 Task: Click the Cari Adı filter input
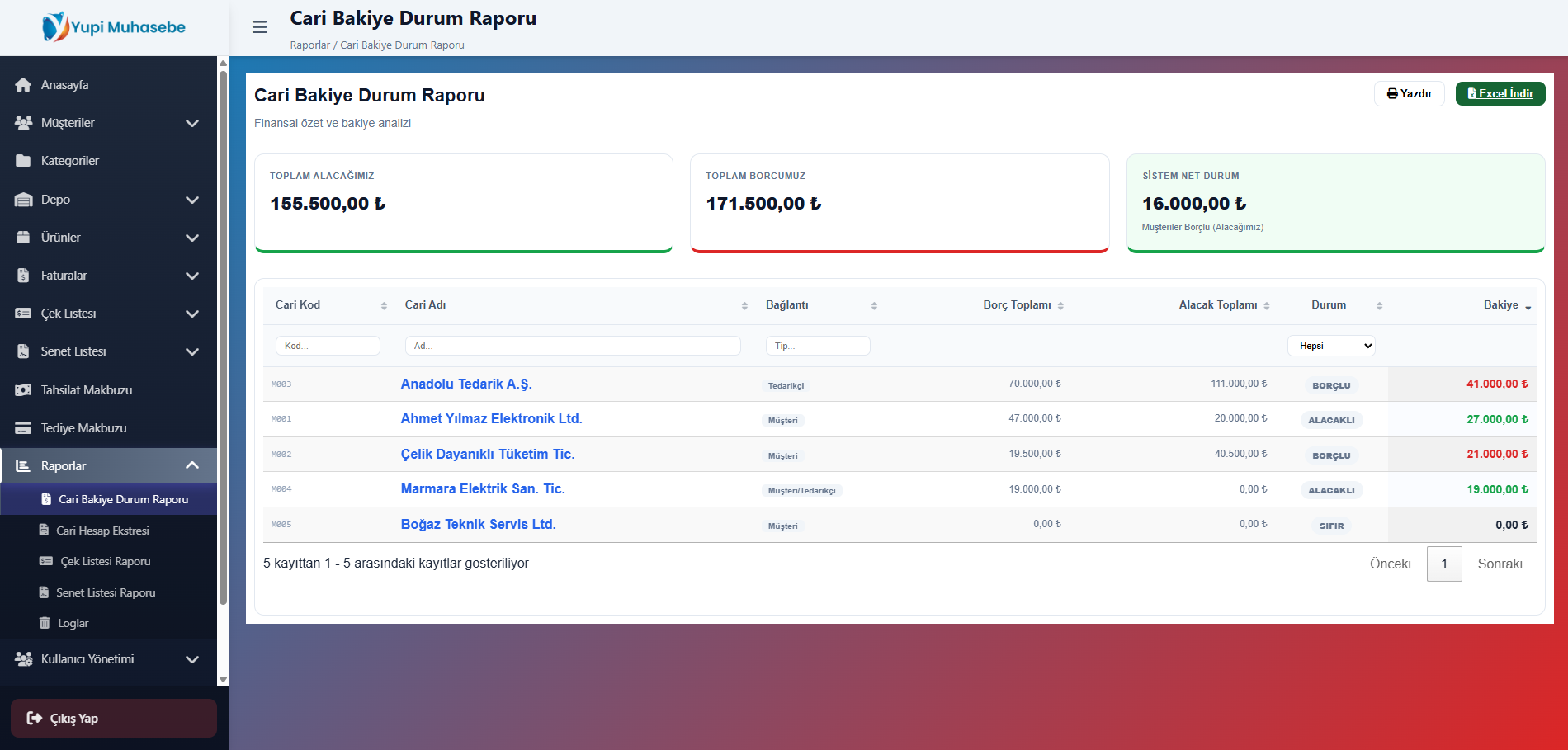click(573, 346)
